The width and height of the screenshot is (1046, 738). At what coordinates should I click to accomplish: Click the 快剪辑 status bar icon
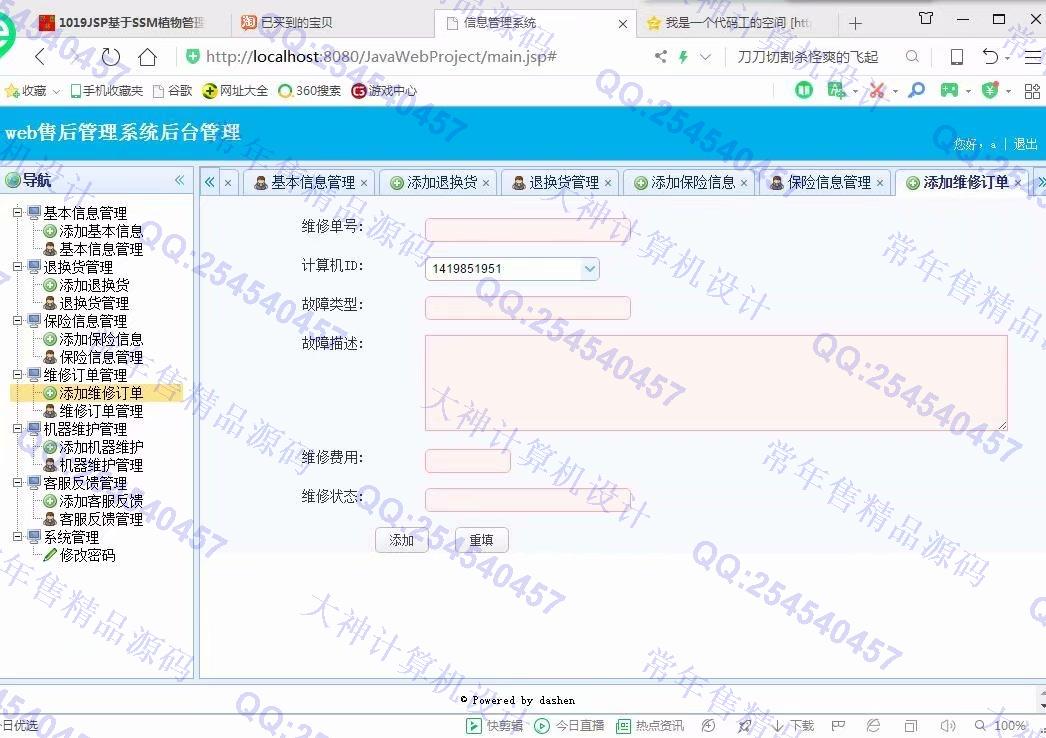pyautogui.click(x=494, y=725)
